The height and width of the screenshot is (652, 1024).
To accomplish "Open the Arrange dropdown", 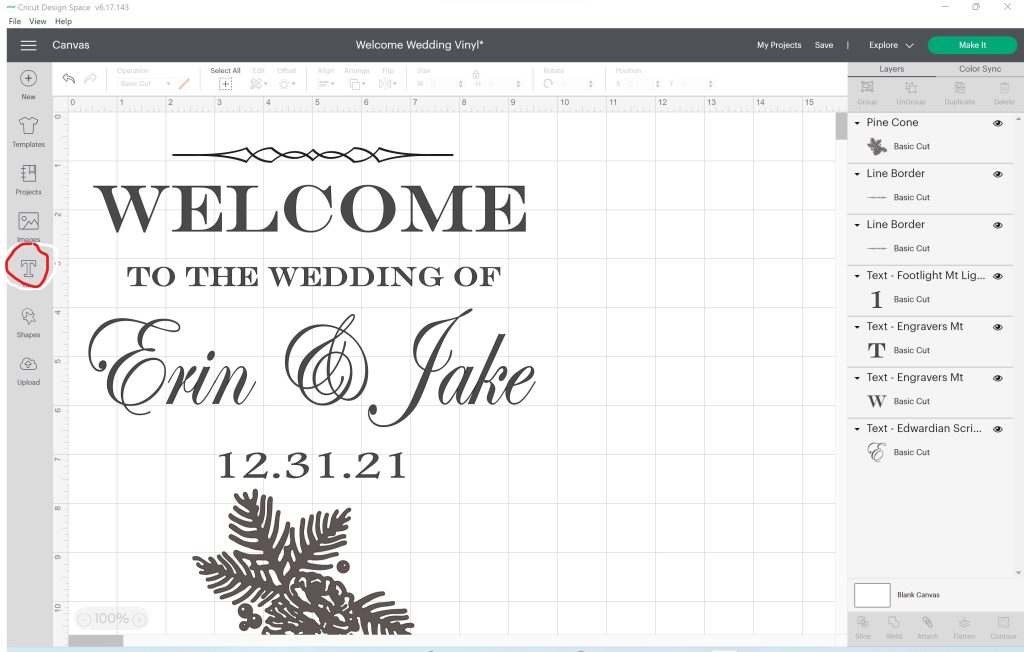I will click(357, 84).
